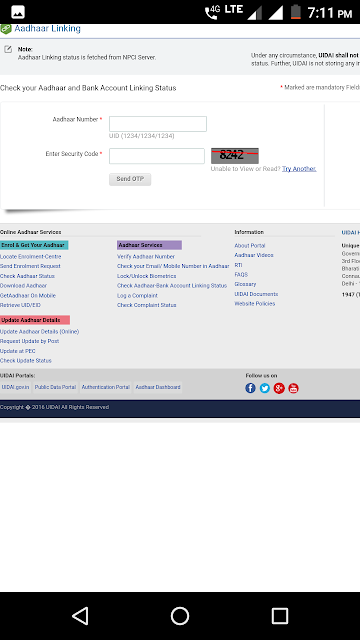This screenshot has width=360, height=640.
Task: Open the Google Plus follow icon
Action: click(x=279, y=388)
